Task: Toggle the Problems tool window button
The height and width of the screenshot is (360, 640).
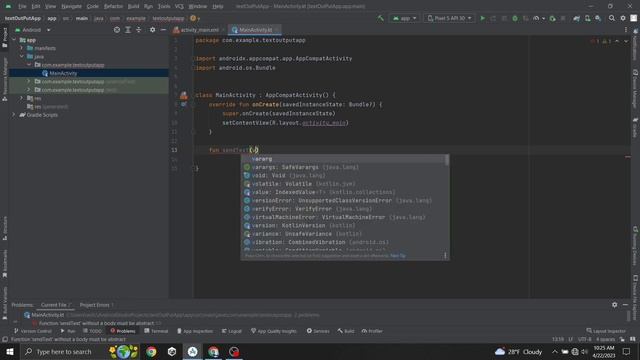Action: tap(122, 331)
